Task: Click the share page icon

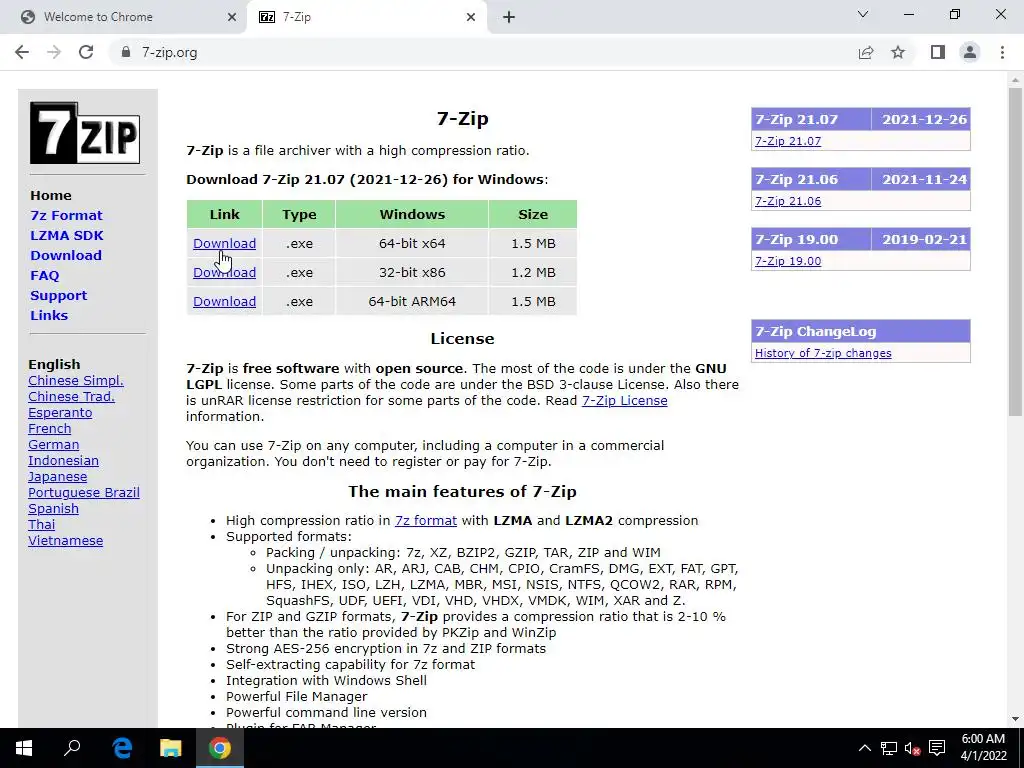Action: [866, 52]
